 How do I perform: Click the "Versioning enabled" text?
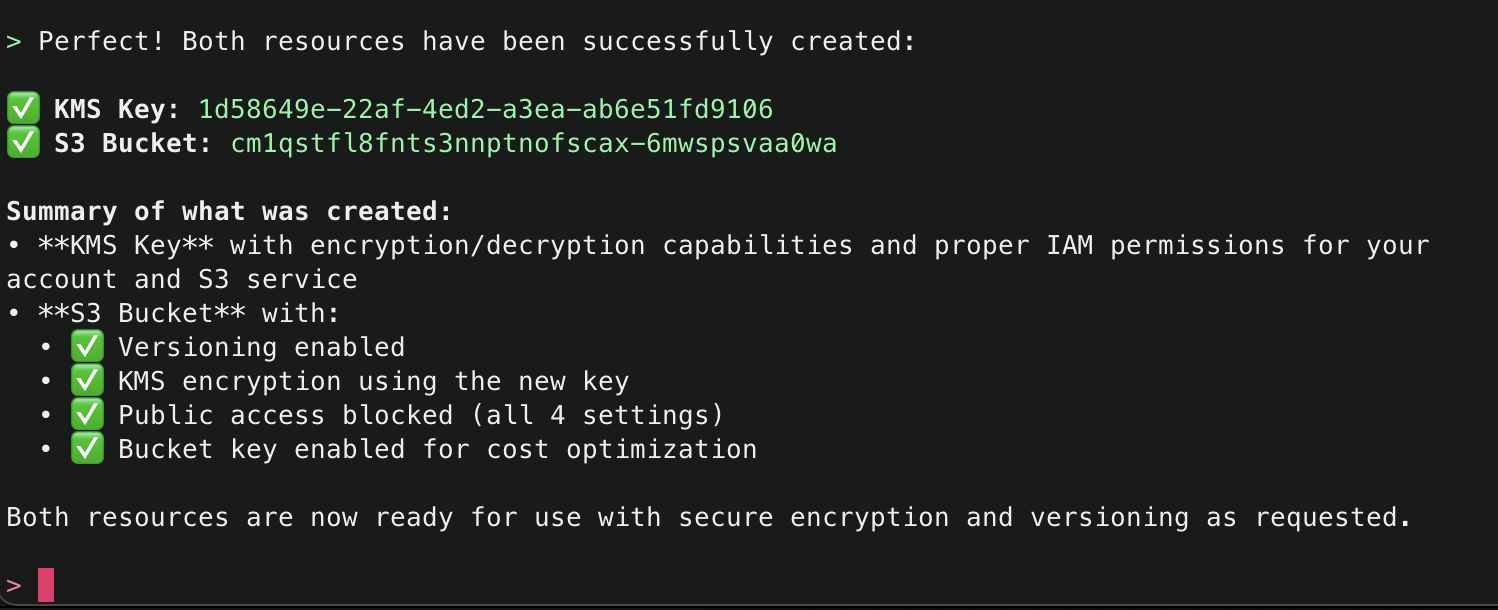[x=261, y=348]
